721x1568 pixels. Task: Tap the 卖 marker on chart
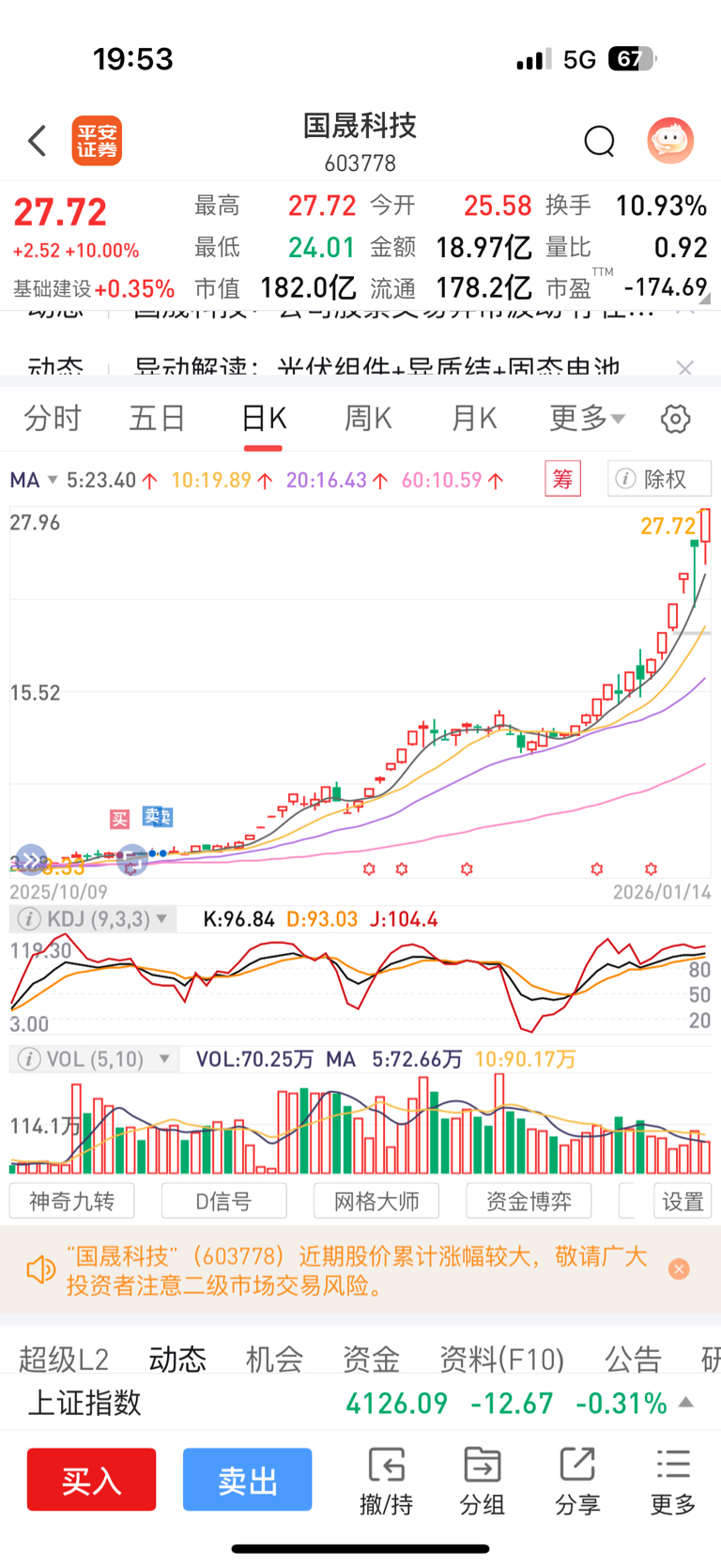click(x=157, y=817)
